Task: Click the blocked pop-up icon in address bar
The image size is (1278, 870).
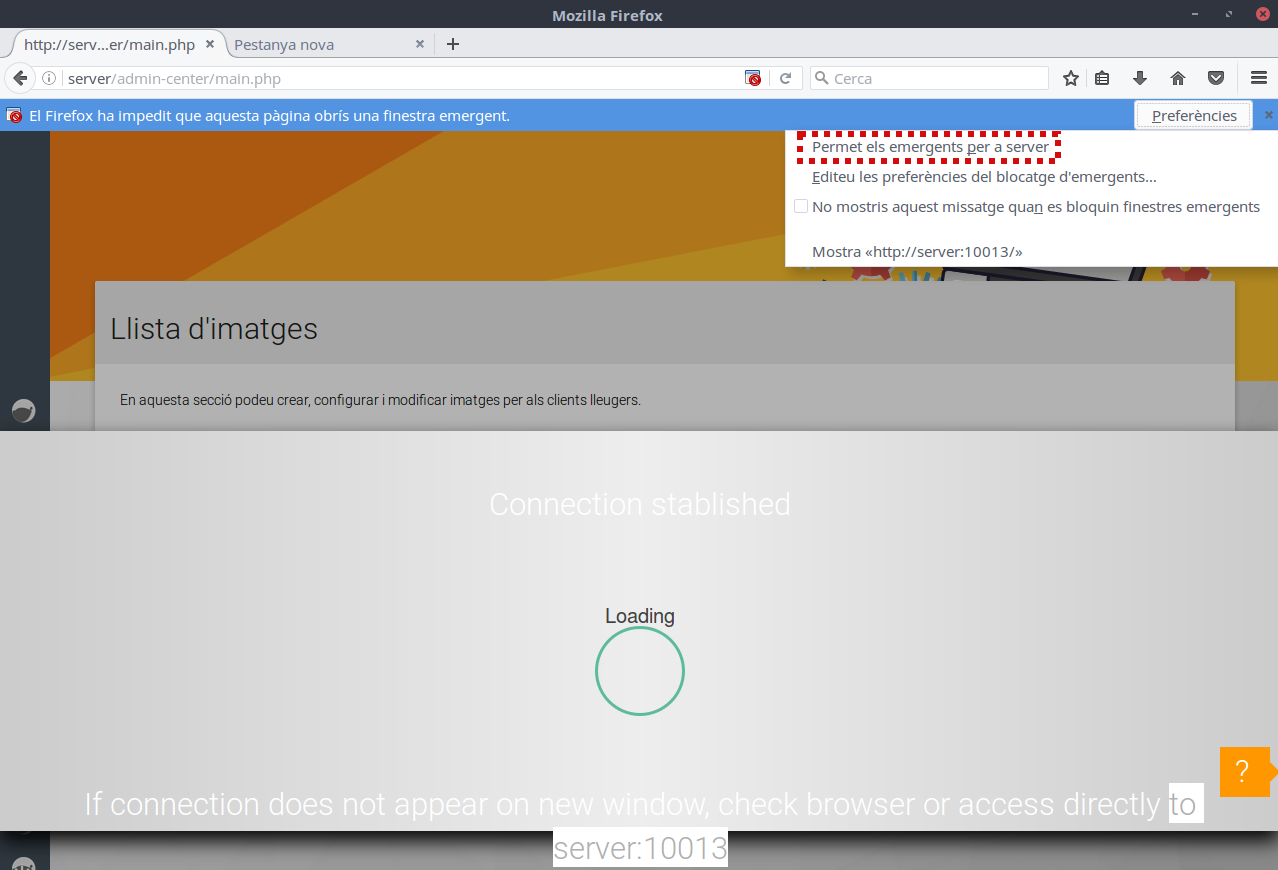Action: 753,78
